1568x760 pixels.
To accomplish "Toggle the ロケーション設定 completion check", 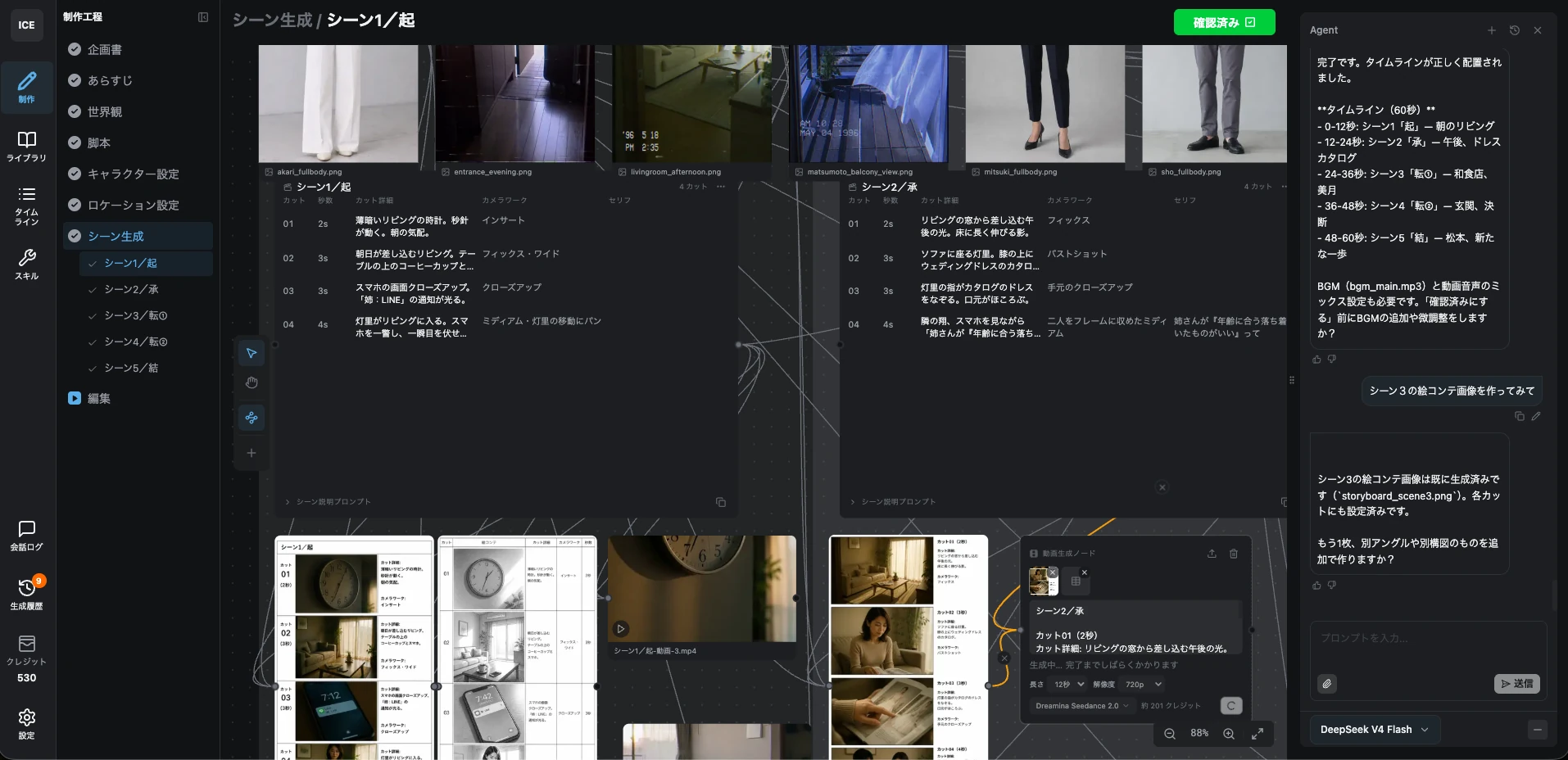I will tap(75, 205).
